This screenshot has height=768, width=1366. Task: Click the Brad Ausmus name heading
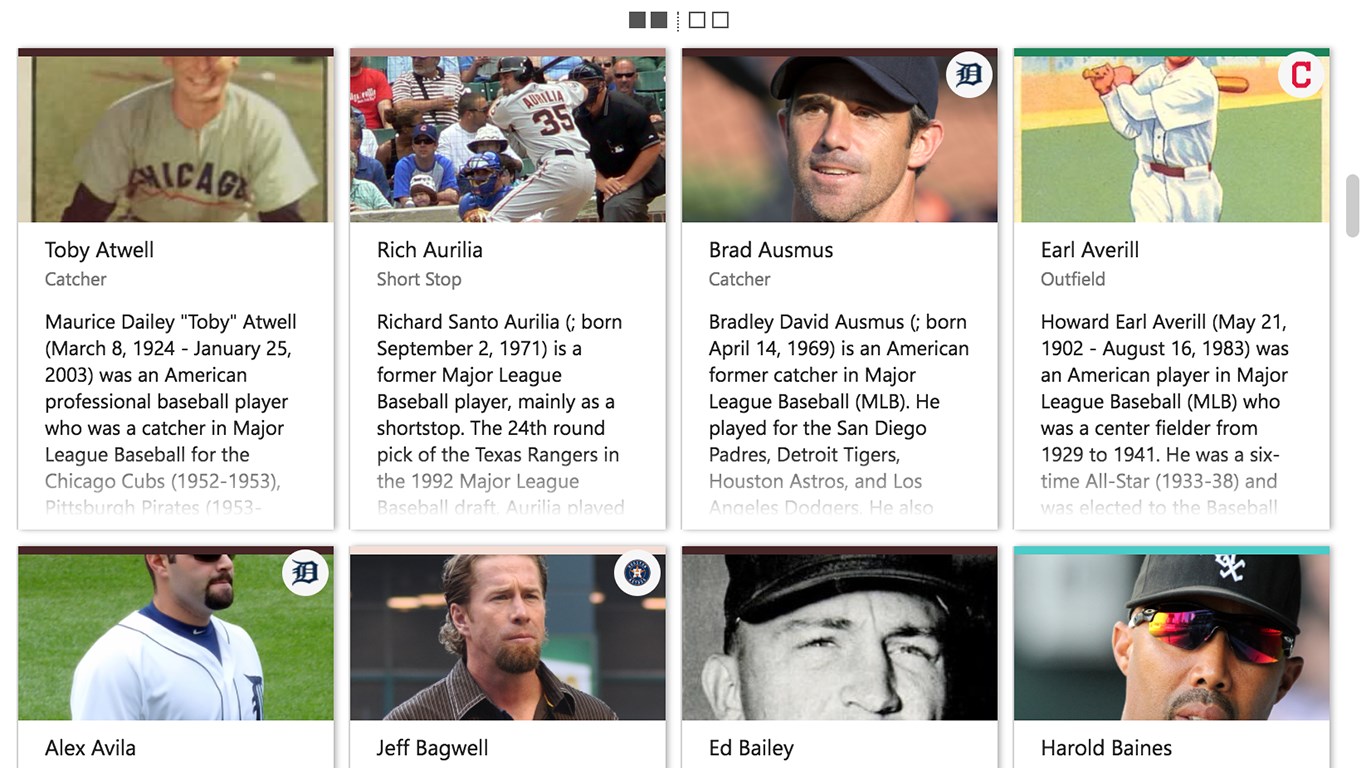tap(771, 250)
